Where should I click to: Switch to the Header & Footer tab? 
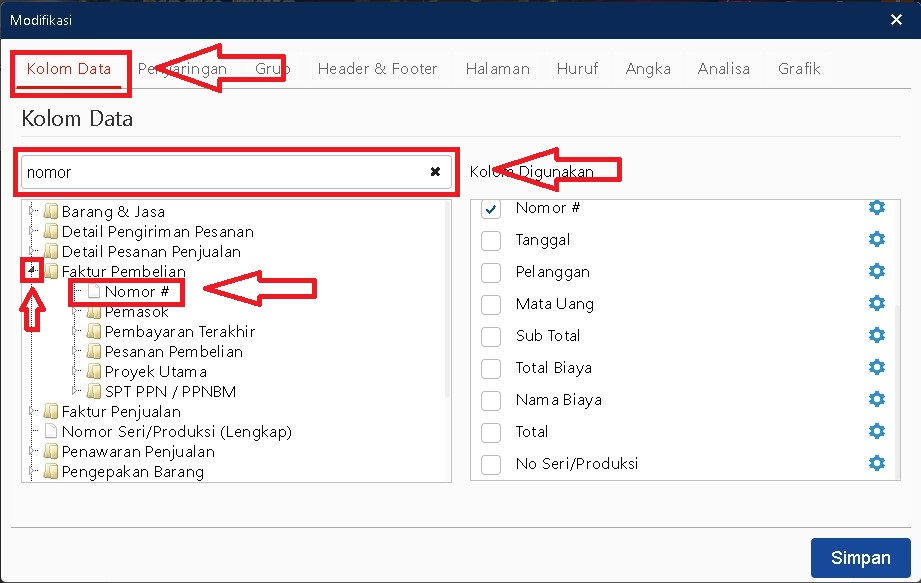[377, 69]
